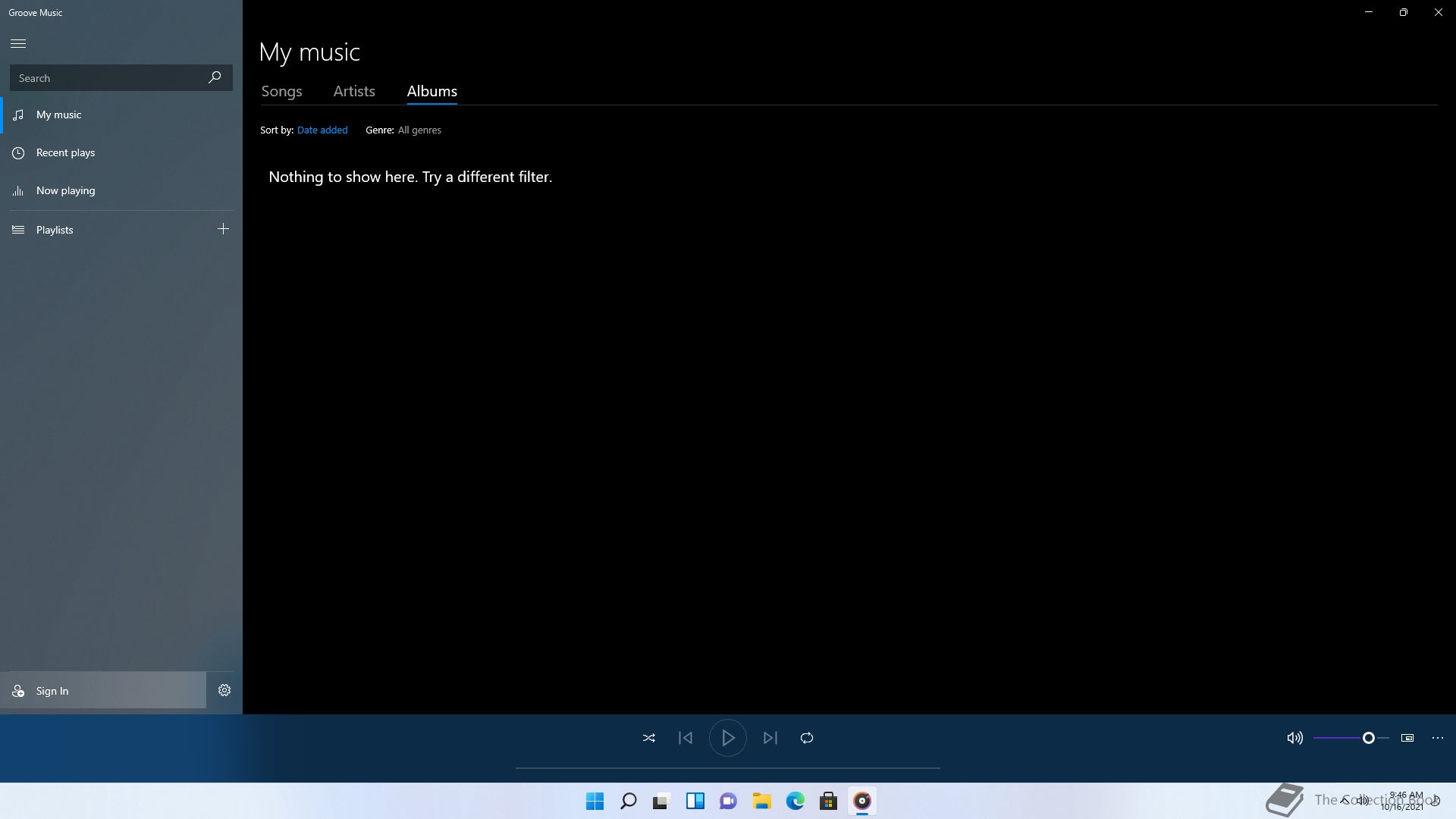
Task: Click Groove Music taskbar icon
Action: pos(862,801)
